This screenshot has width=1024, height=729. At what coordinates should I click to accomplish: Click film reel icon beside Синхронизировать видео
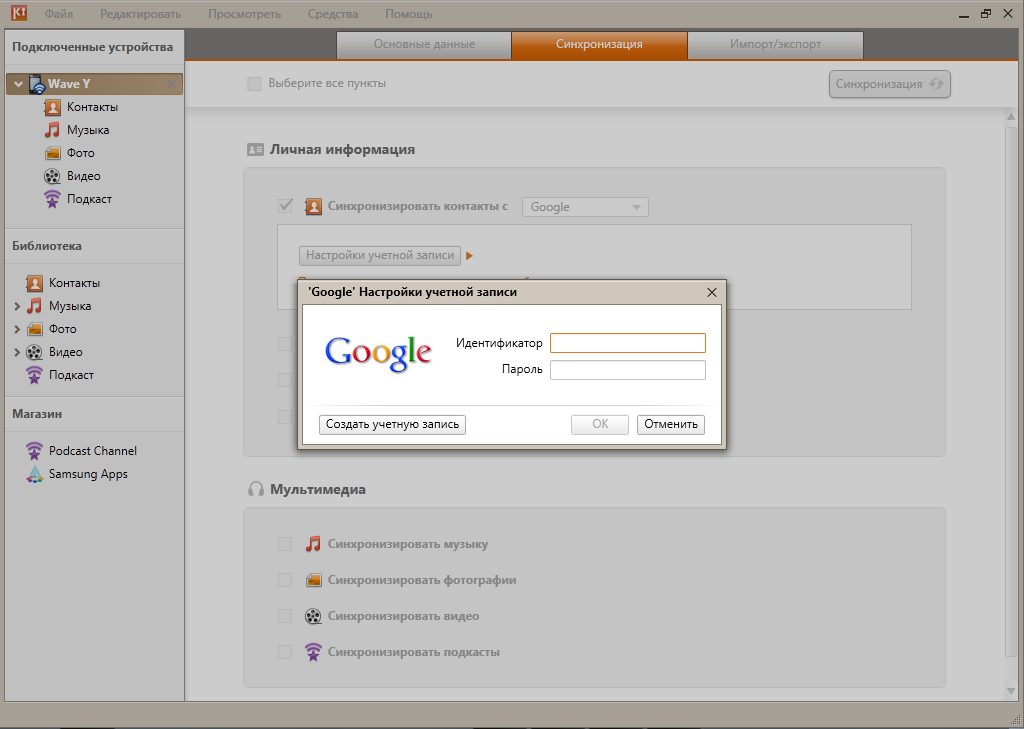(313, 615)
